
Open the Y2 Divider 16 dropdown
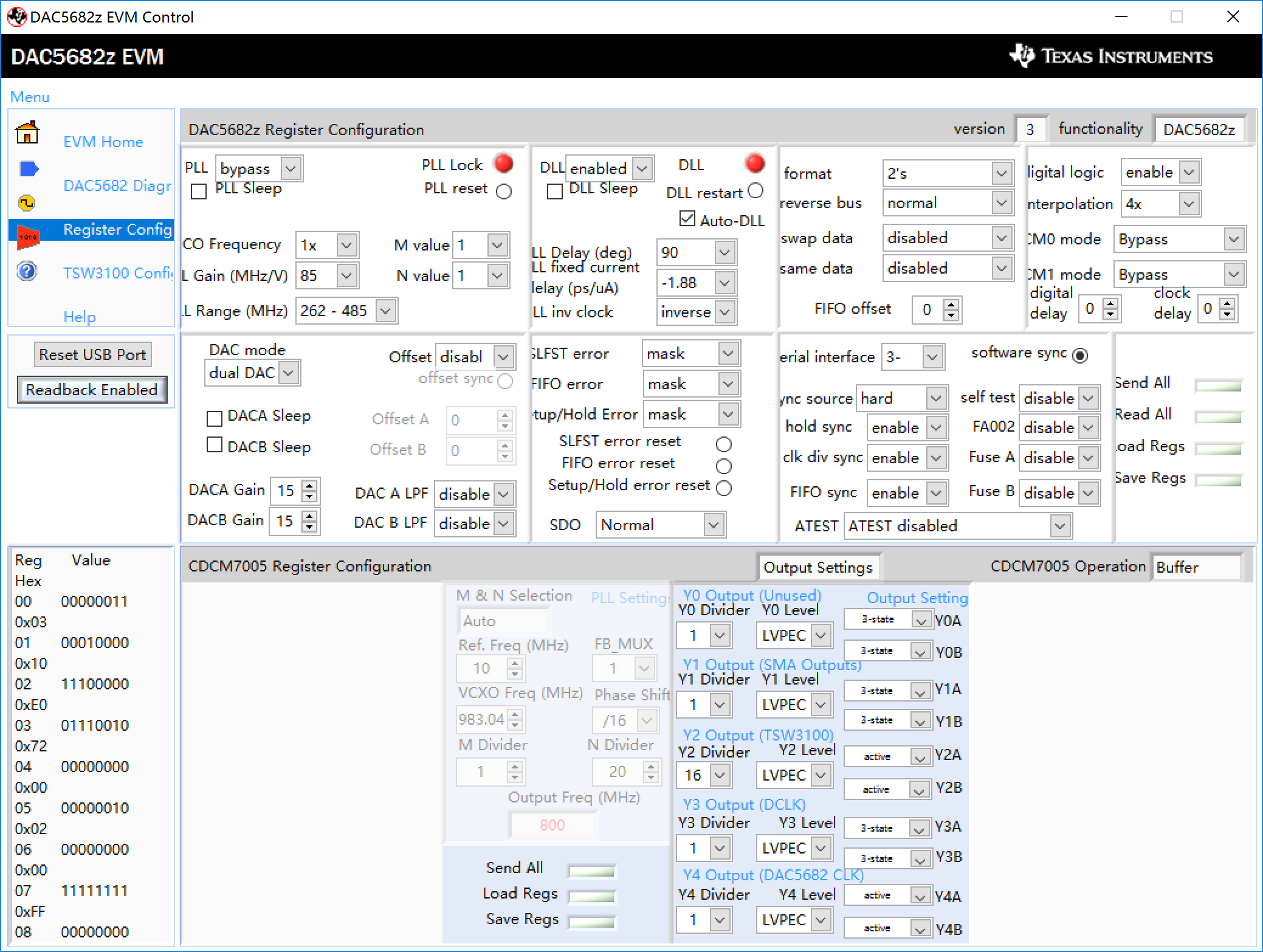704,775
